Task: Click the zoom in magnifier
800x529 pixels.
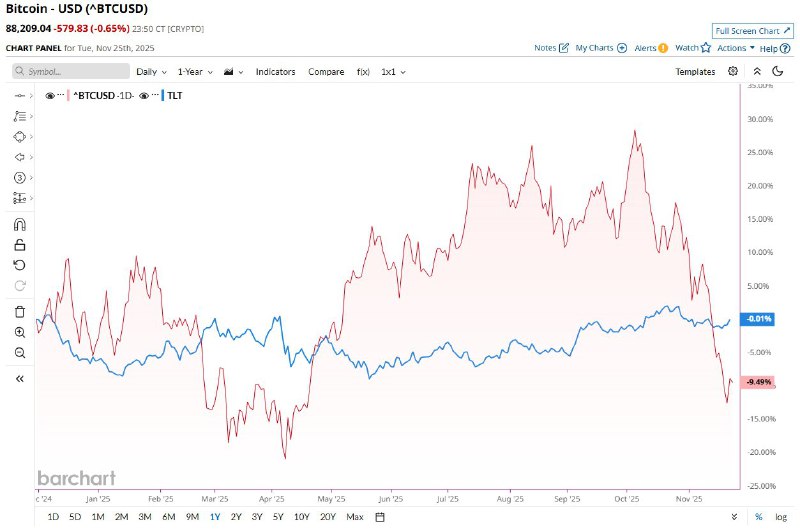Action: tap(19, 332)
